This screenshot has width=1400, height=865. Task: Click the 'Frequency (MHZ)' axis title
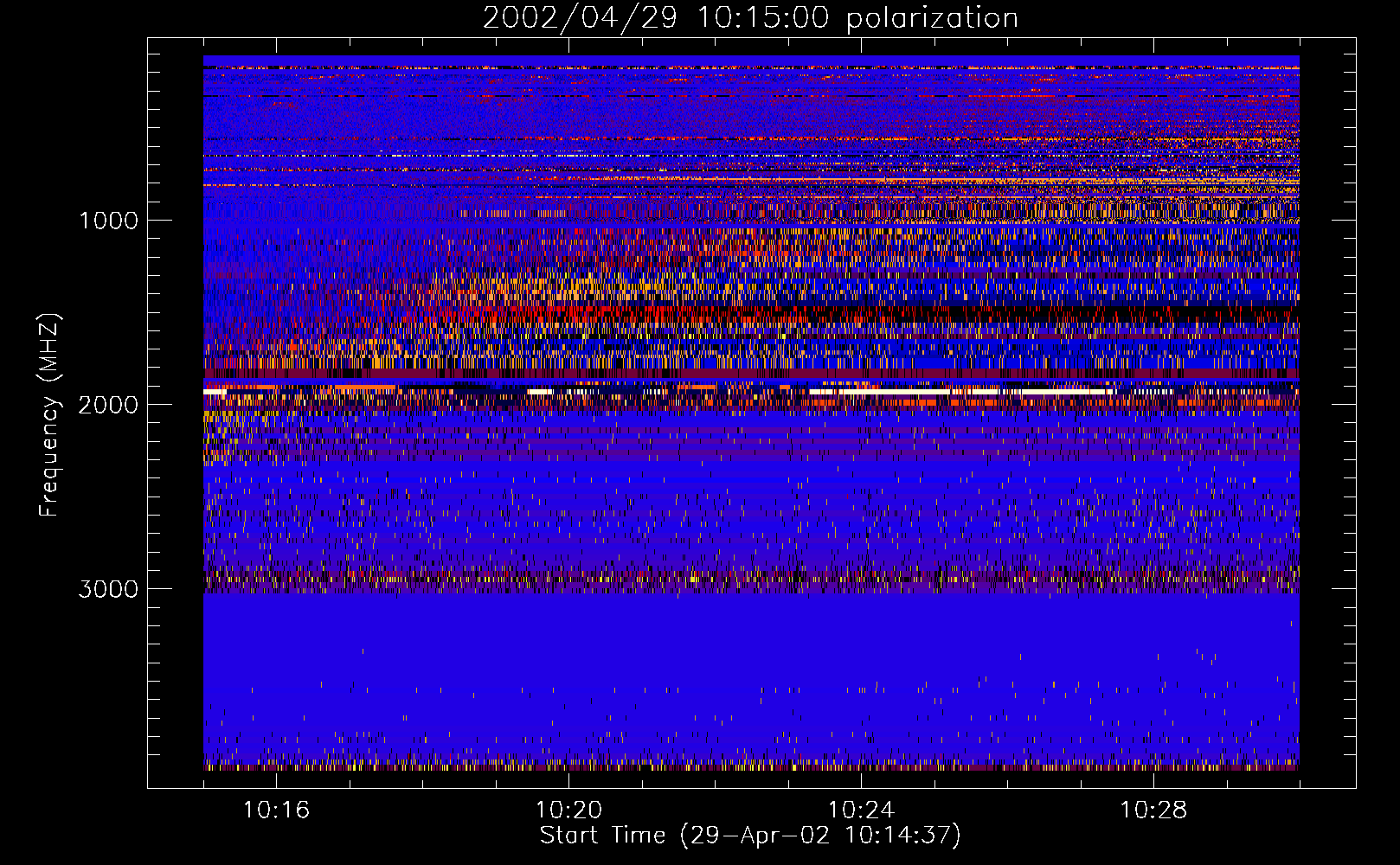click(x=49, y=415)
